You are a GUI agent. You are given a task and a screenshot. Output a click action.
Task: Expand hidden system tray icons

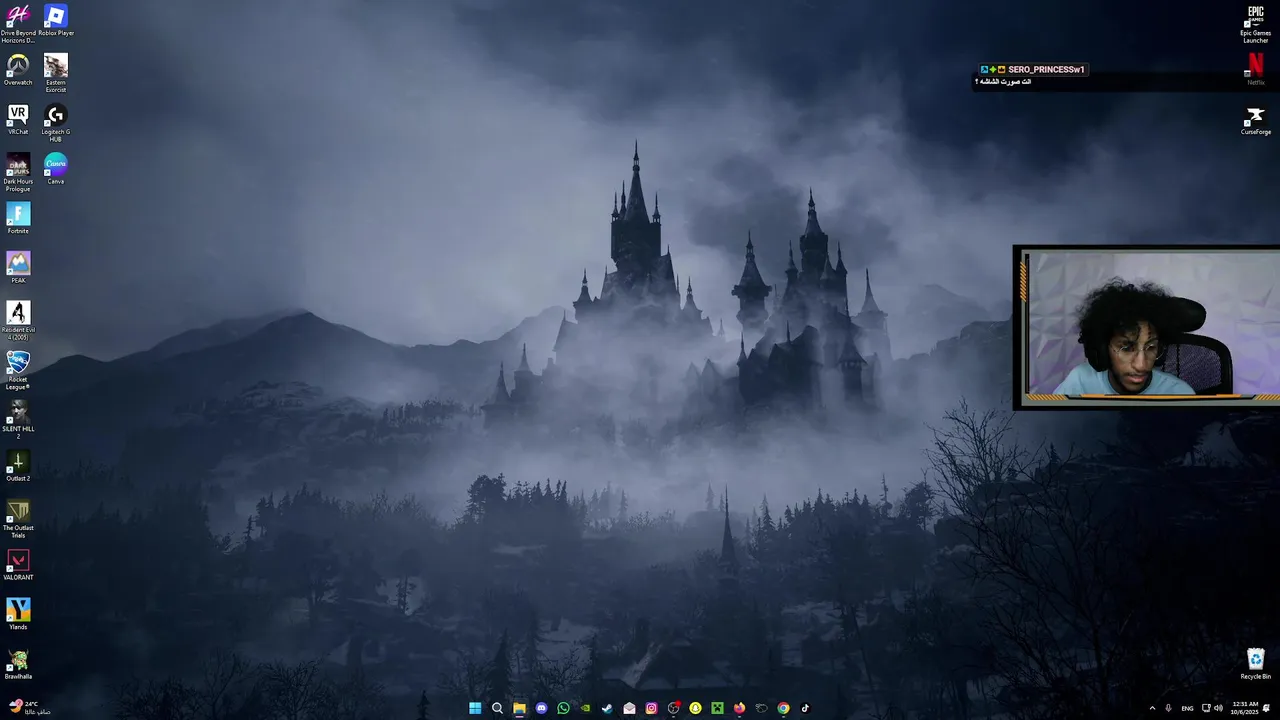[1152, 708]
